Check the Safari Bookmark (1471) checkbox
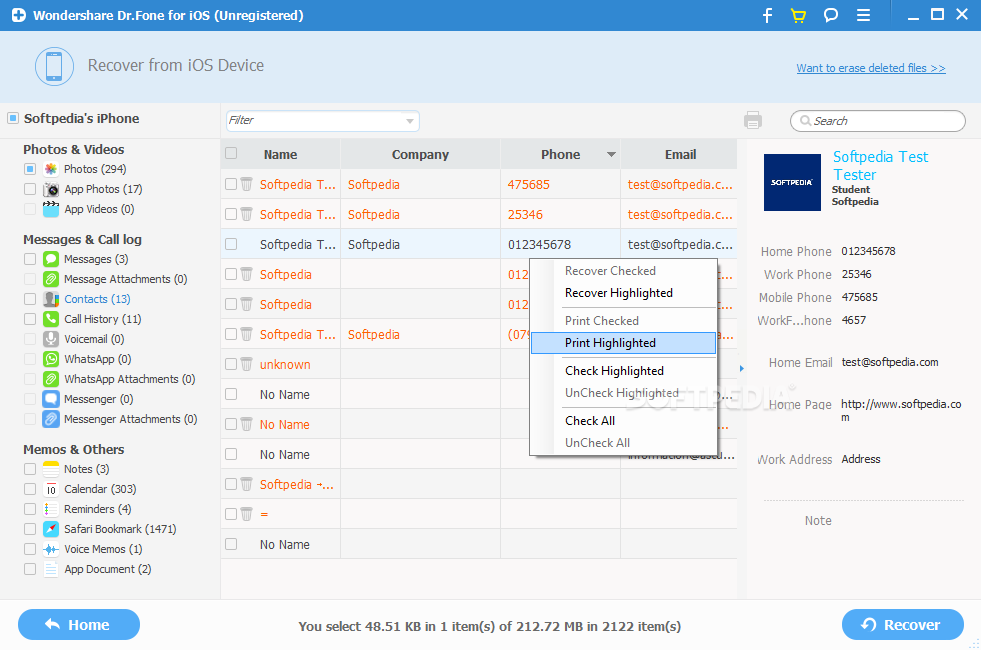The height and width of the screenshot is (650, 981). [x=29, y=529]
